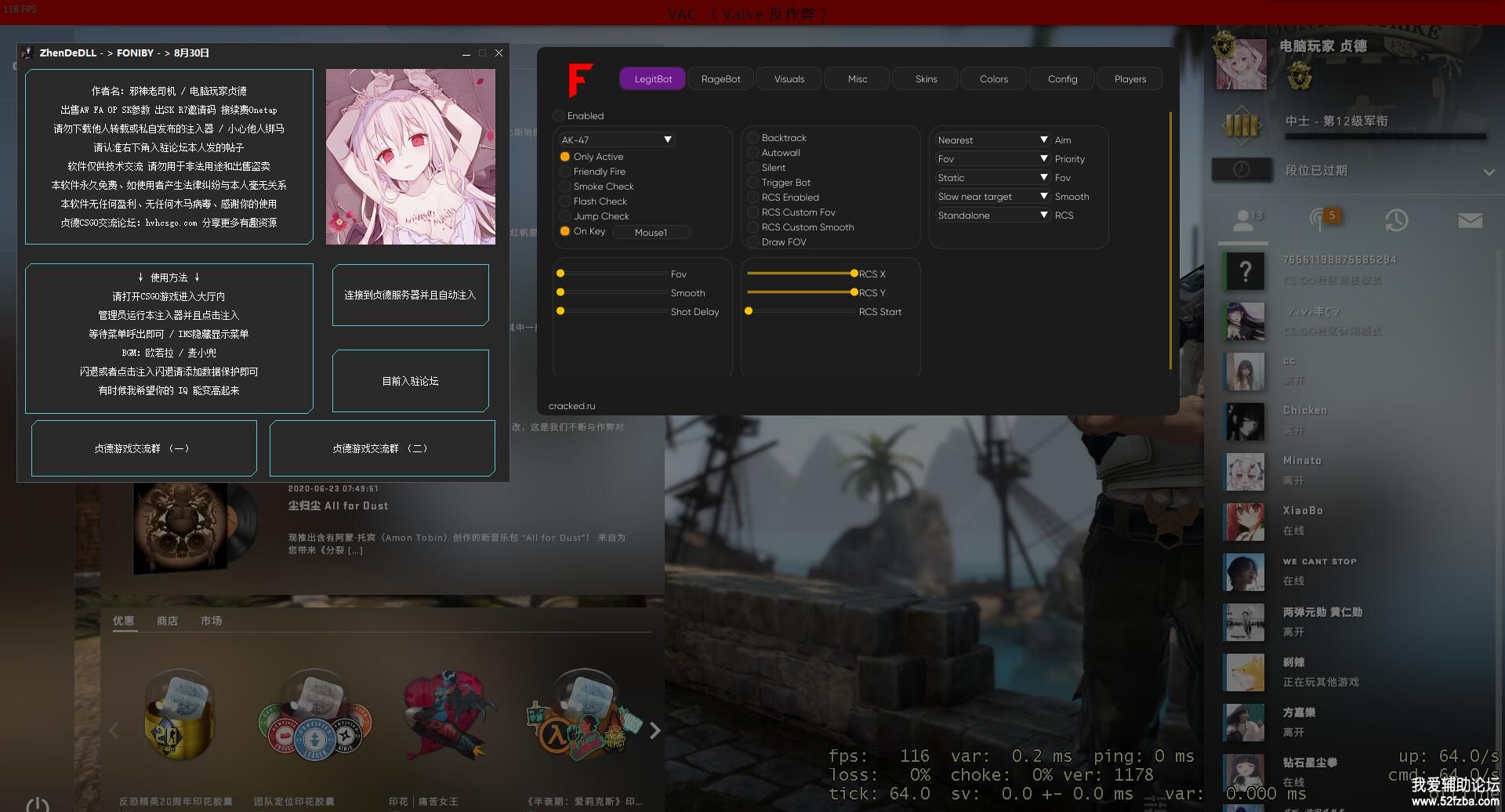Click 连接到贞德服务器并且自动注入 button
Screen dimensions: 1505x812
[x=411, y=295]
